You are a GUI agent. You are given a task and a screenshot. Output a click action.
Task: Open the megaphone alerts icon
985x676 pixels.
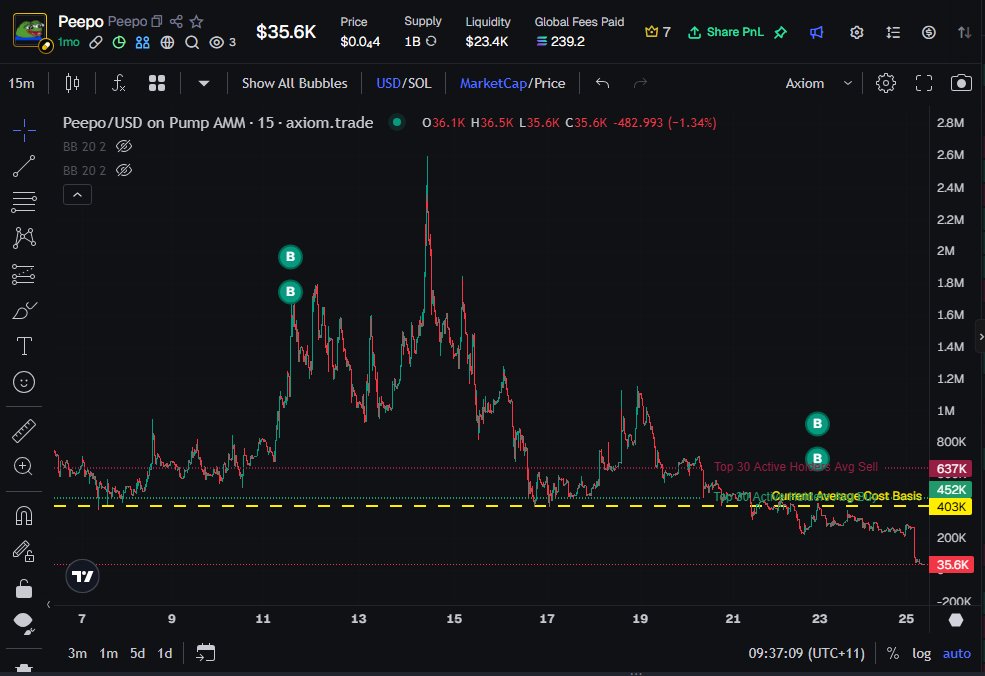pos(816,32)
